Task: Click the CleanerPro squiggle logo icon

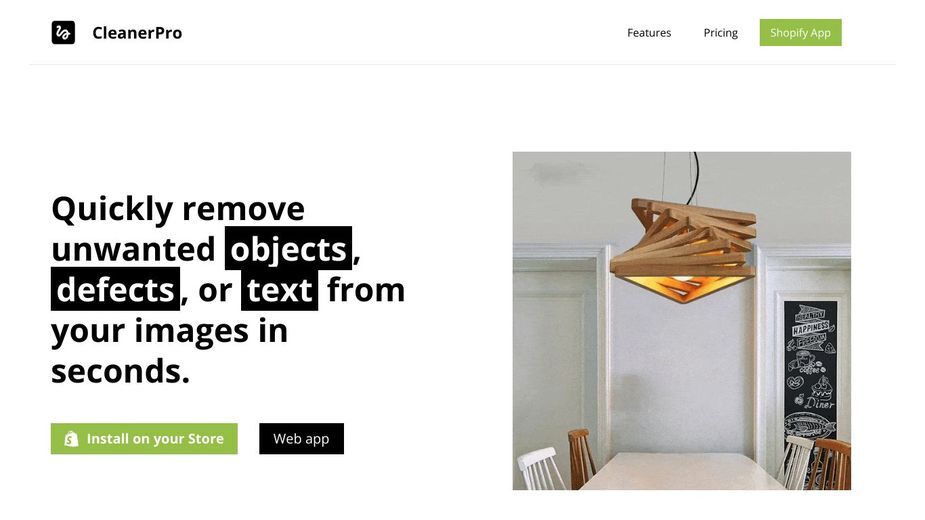Action: pyautogui.click(x=63, y=32)
